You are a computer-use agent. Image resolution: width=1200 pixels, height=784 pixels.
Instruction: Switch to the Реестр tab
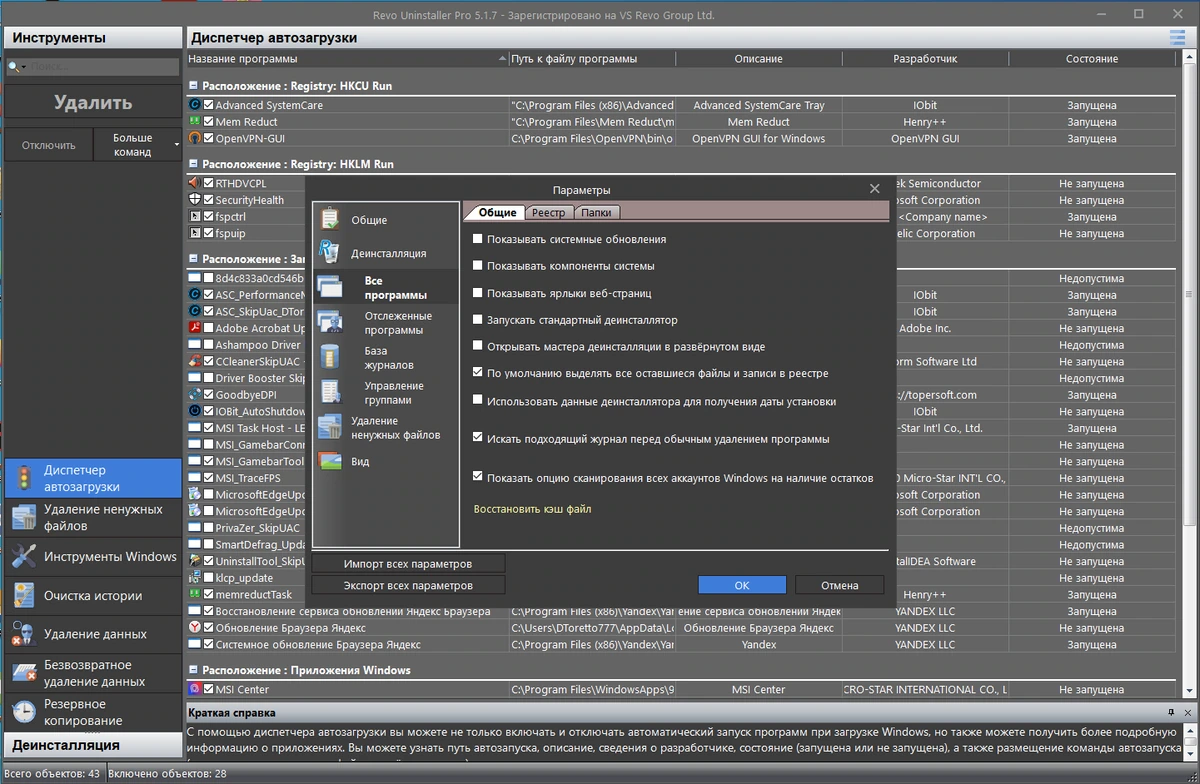[x=548, y=212]
